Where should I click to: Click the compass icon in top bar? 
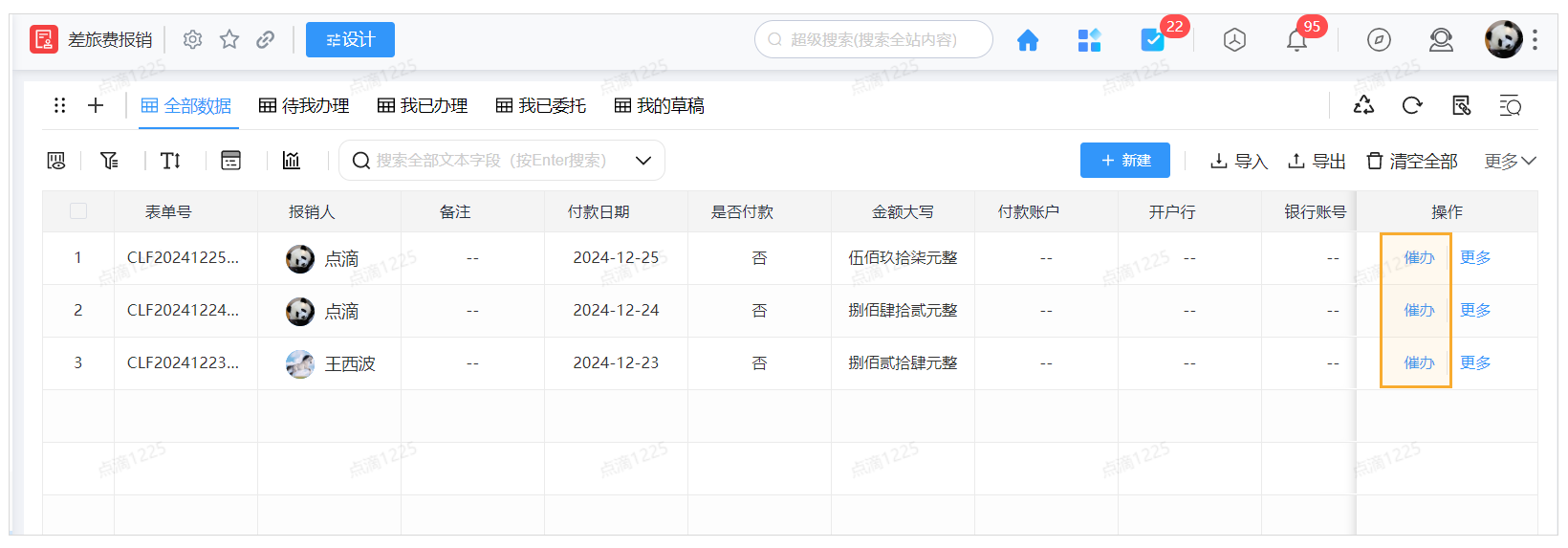(x=1379, y=40)
